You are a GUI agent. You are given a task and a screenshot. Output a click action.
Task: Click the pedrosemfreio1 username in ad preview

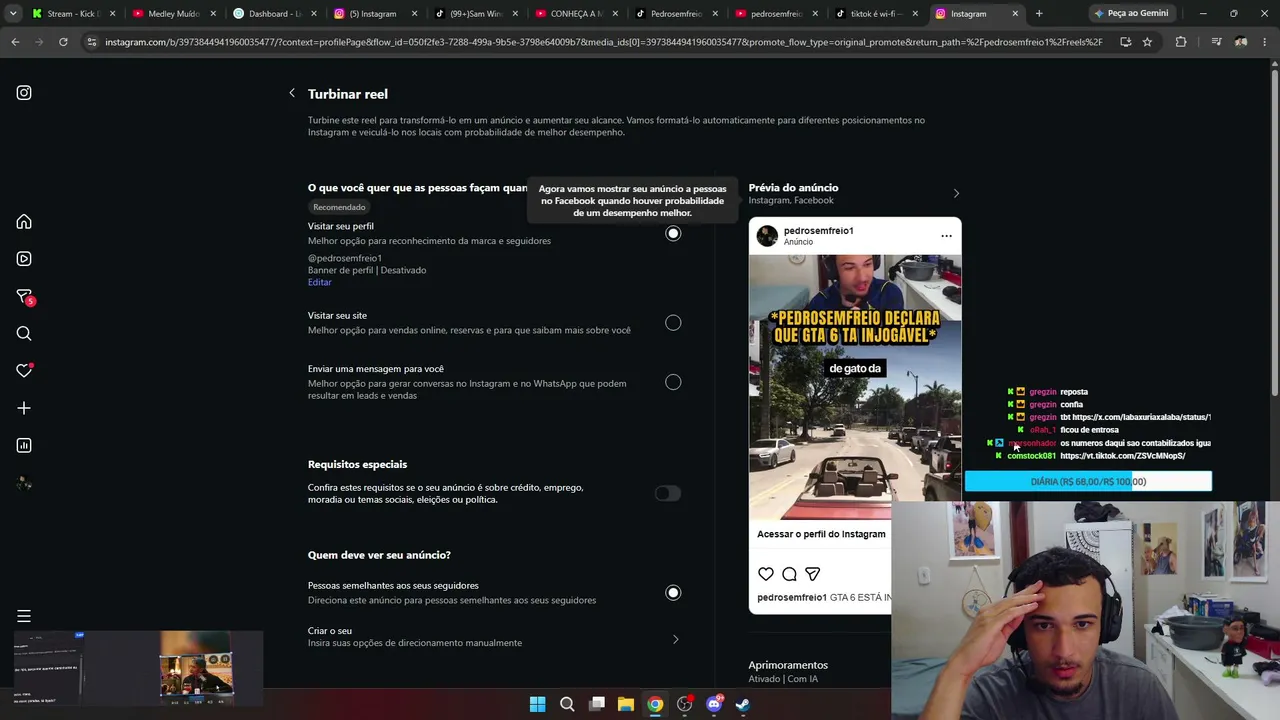[x=818, y=231]
